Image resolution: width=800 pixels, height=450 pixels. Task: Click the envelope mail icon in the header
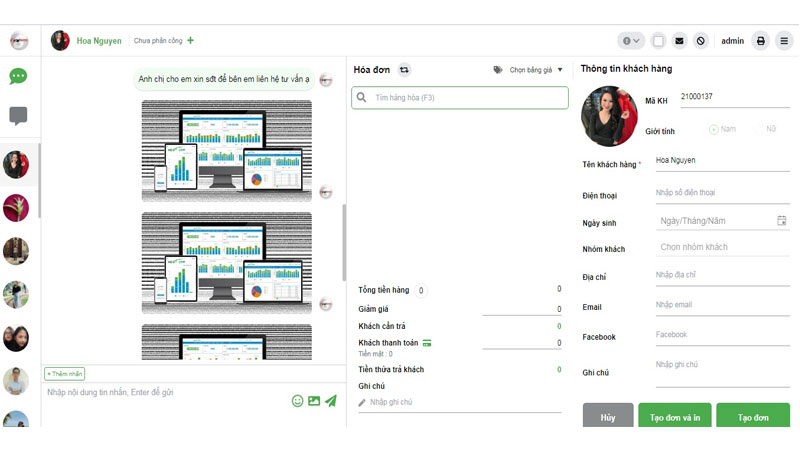pyautogui.click(x=679, y=41)
